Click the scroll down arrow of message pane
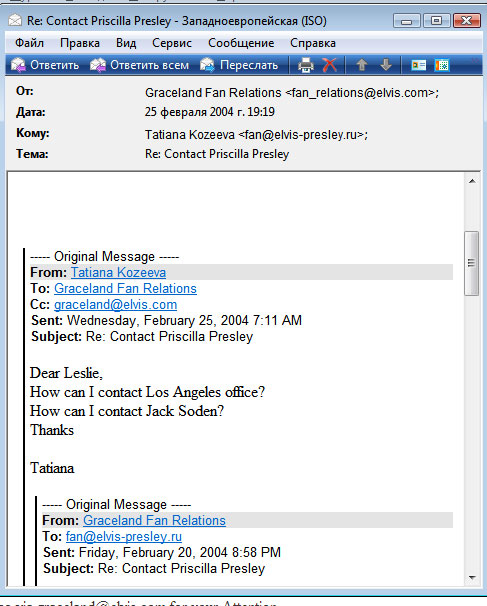The width and height of the screenshot is (487, 606). point(472,578)
